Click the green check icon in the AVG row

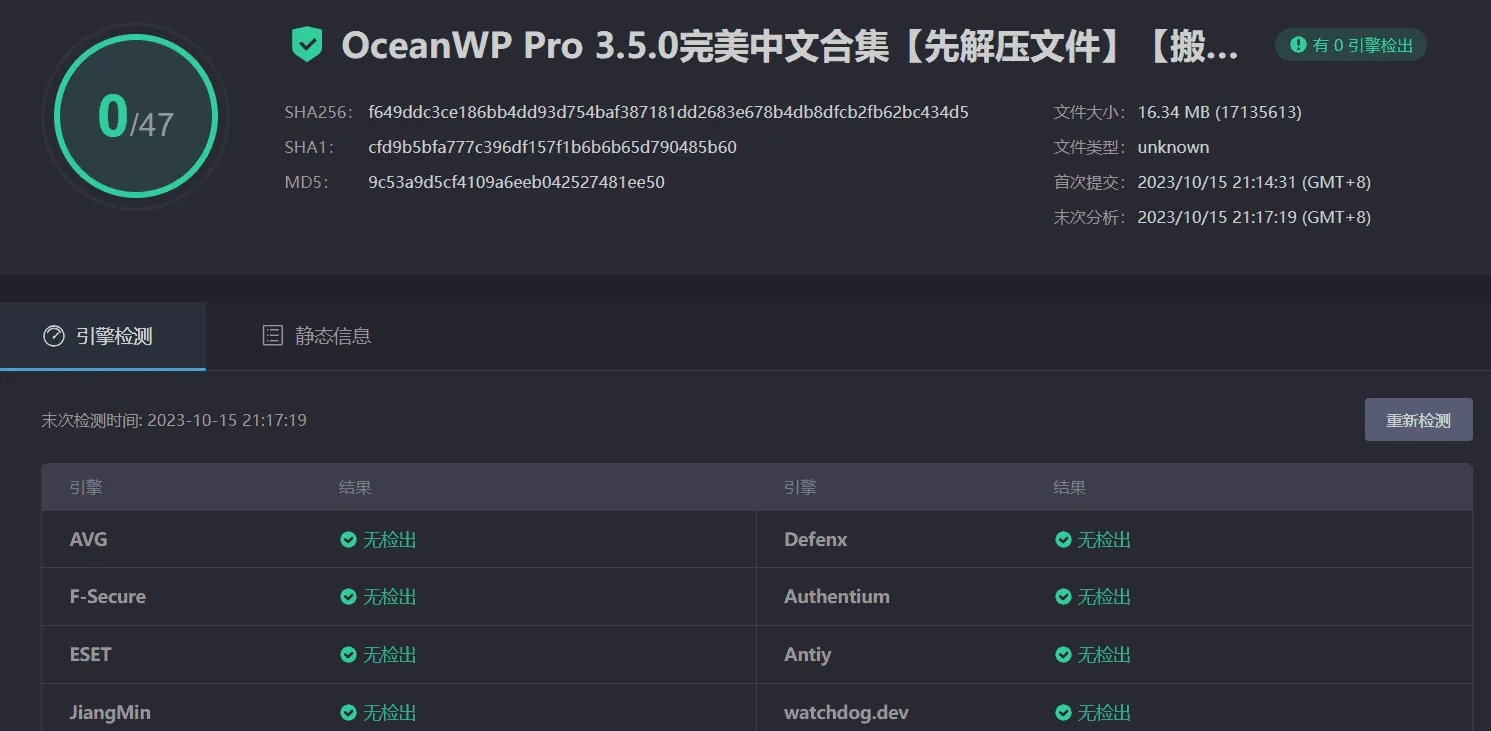[348, 540]
